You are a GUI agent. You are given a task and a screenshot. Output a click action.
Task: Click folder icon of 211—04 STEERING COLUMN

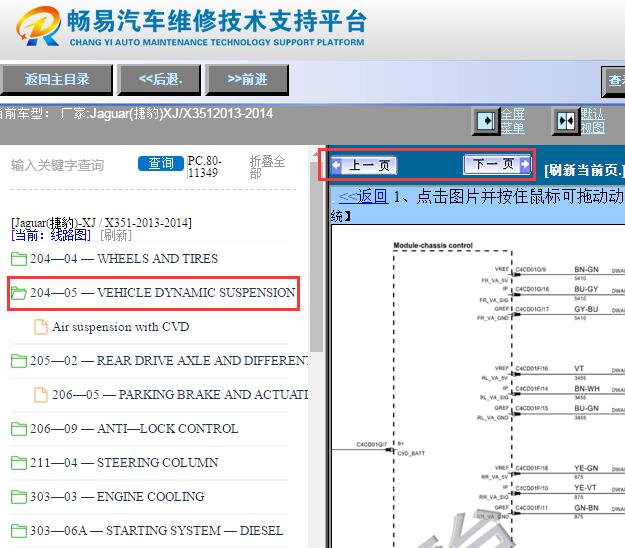click(19, 463)
